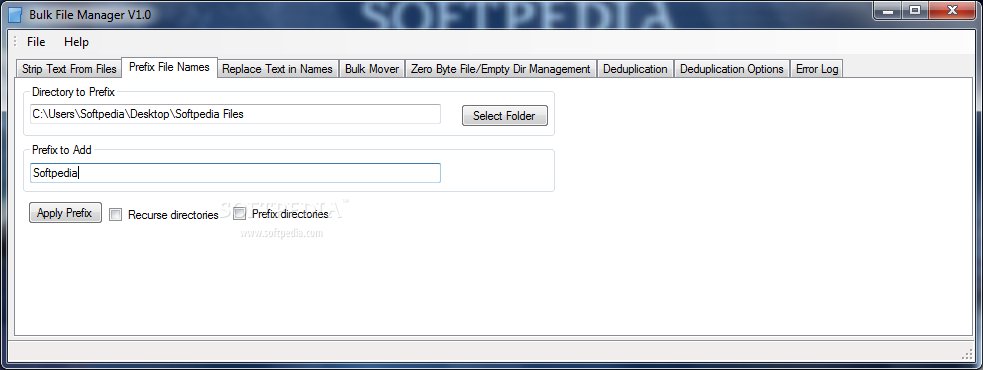Screen dimensions: 983x370
Task: Click the menu bar drag handle
Action: [x=15, y=42]
